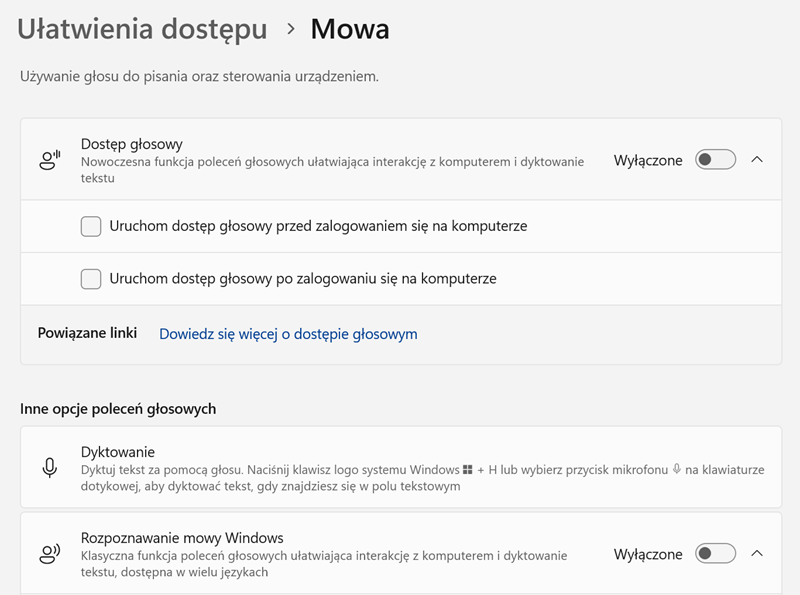Click the breadcrumb chevron before Mowa
Screen dimensions: 800x595
tap(291, 30)
